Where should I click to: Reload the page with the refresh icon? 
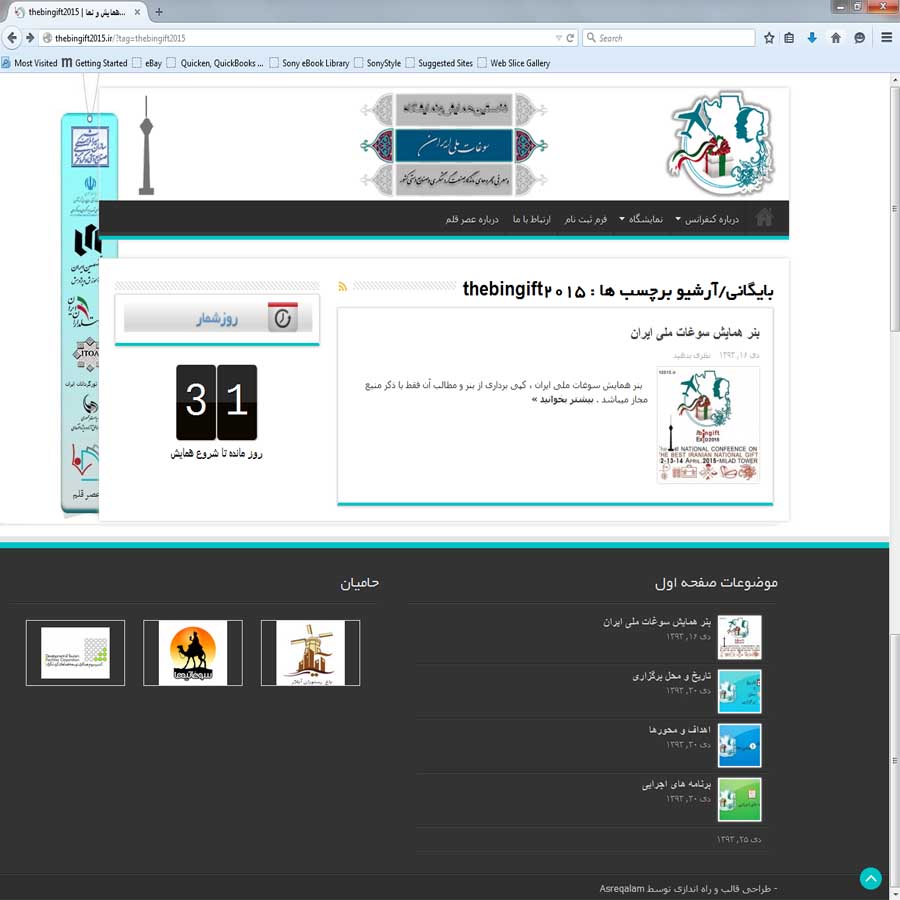pyautogui.click(x=570, y=38)
